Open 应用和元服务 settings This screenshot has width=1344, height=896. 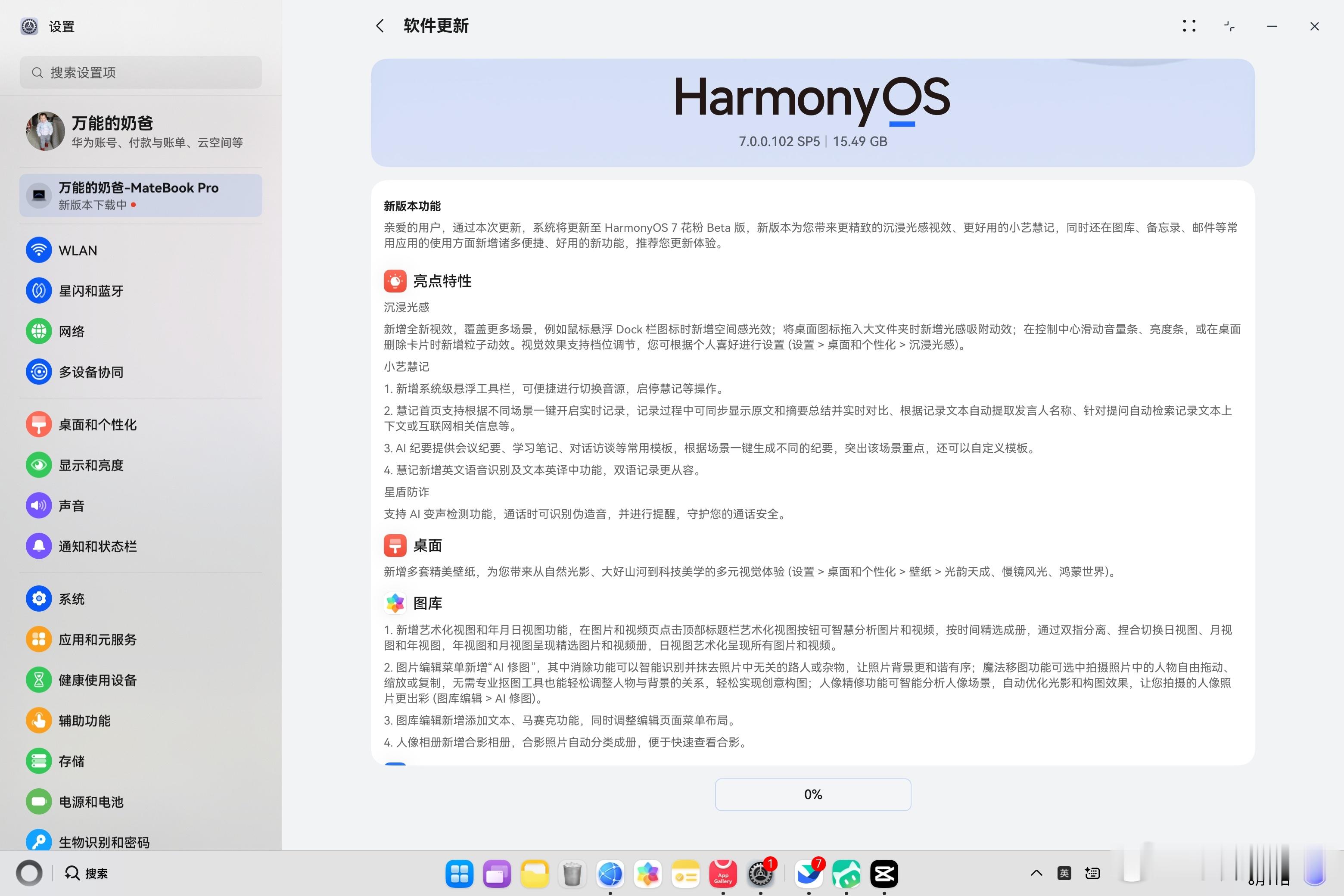click(140, 639)
